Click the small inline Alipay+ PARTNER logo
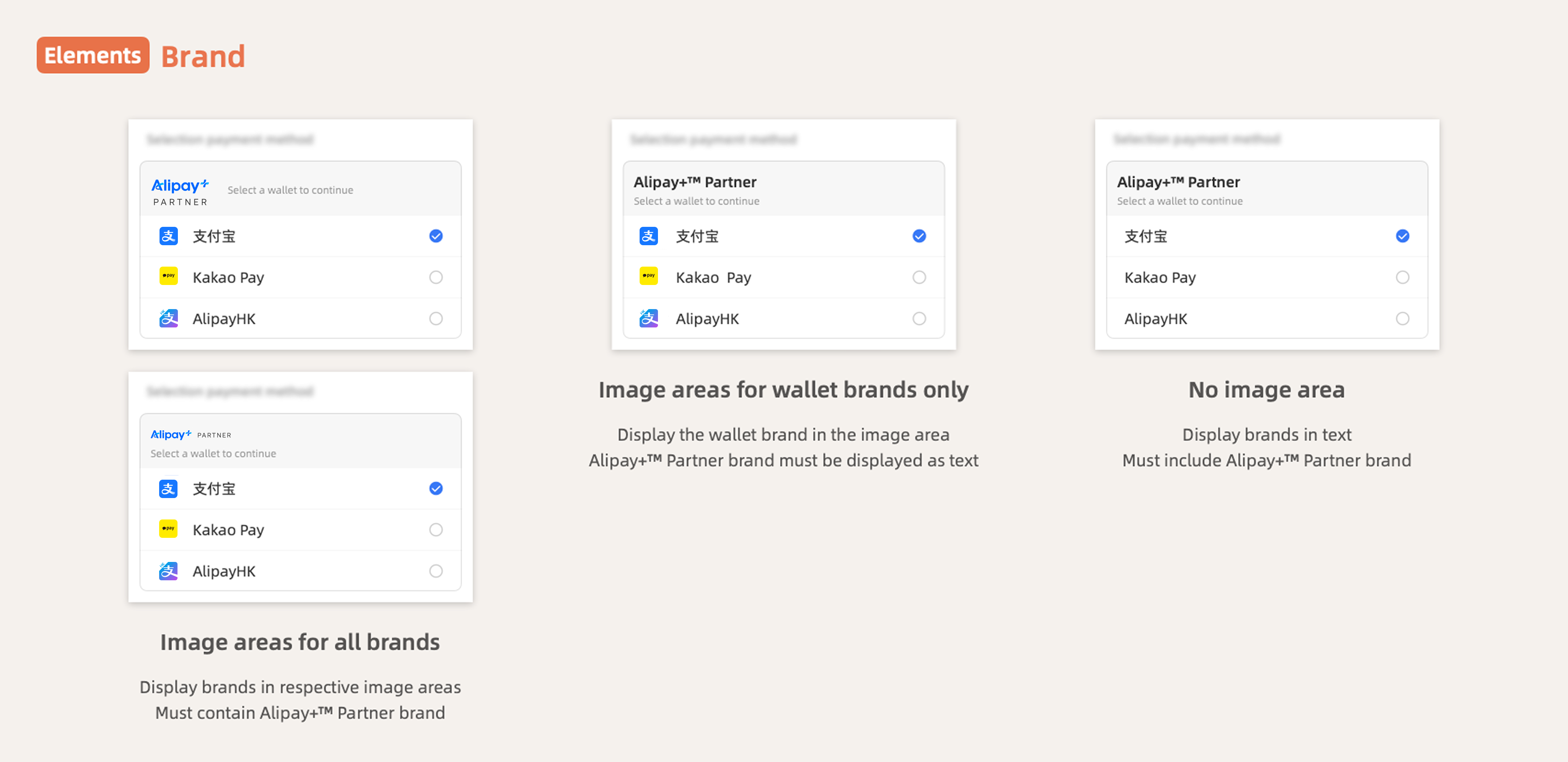Viewport: 1568px width, 762px height. pos(191,435)
